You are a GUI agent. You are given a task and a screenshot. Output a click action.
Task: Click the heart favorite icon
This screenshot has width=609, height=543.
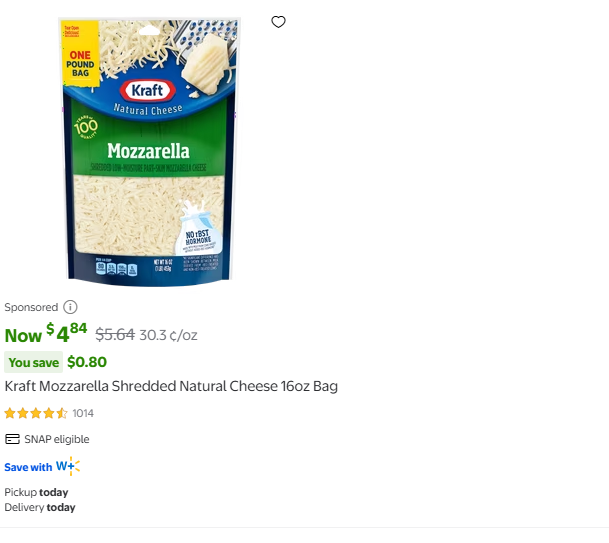278,22
